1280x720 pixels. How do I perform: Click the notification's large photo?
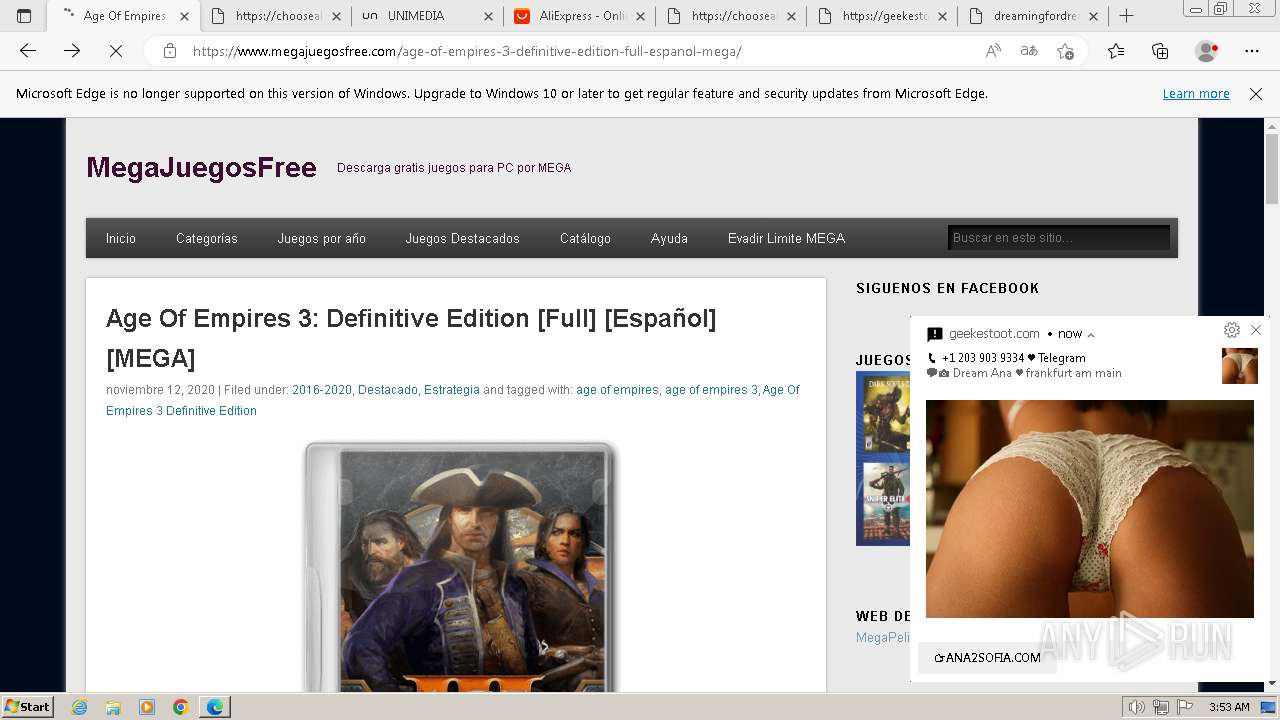pyautogui.click(x=1089, y=509)
